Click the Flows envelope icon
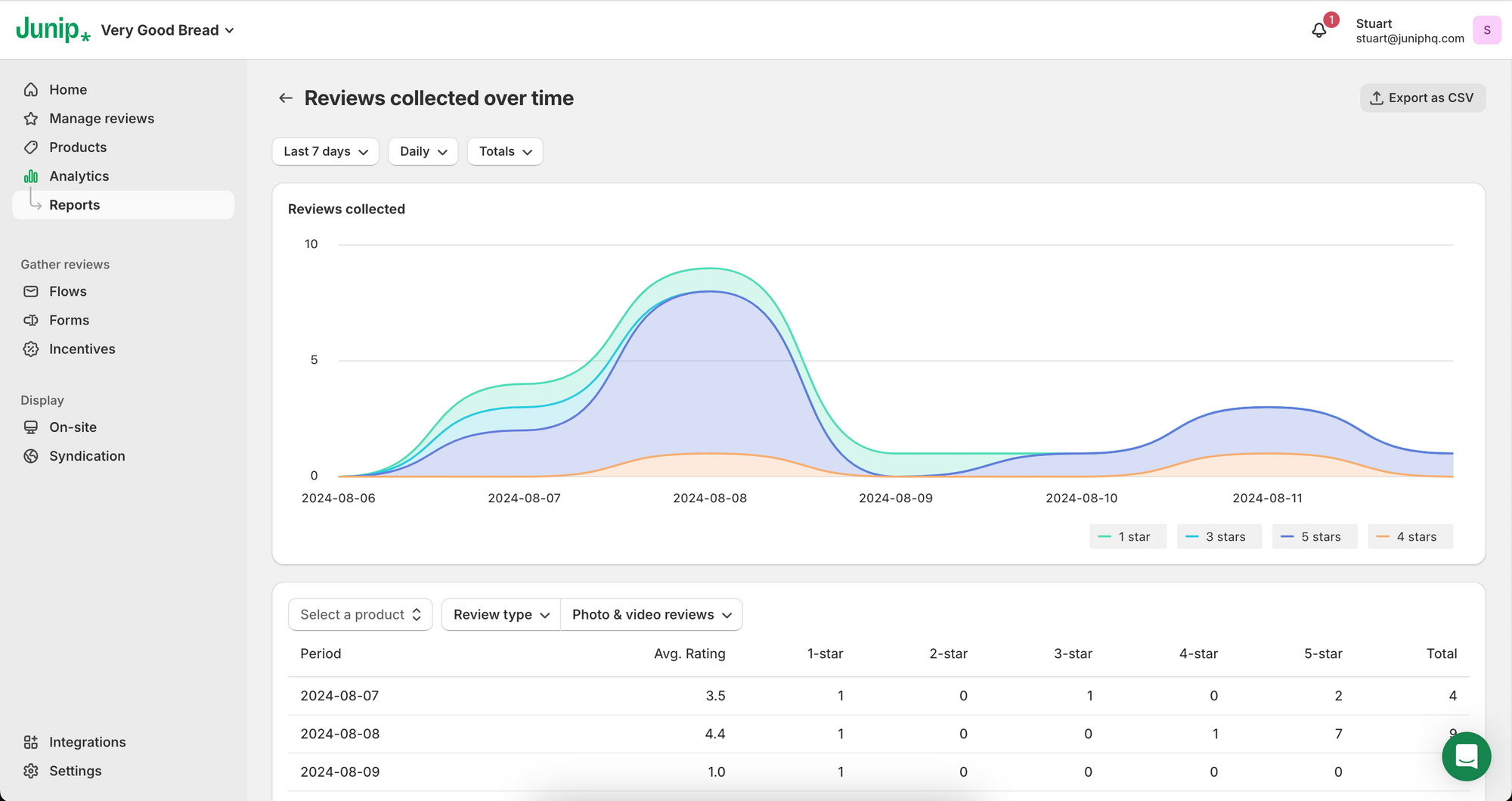 coord(31,292)
